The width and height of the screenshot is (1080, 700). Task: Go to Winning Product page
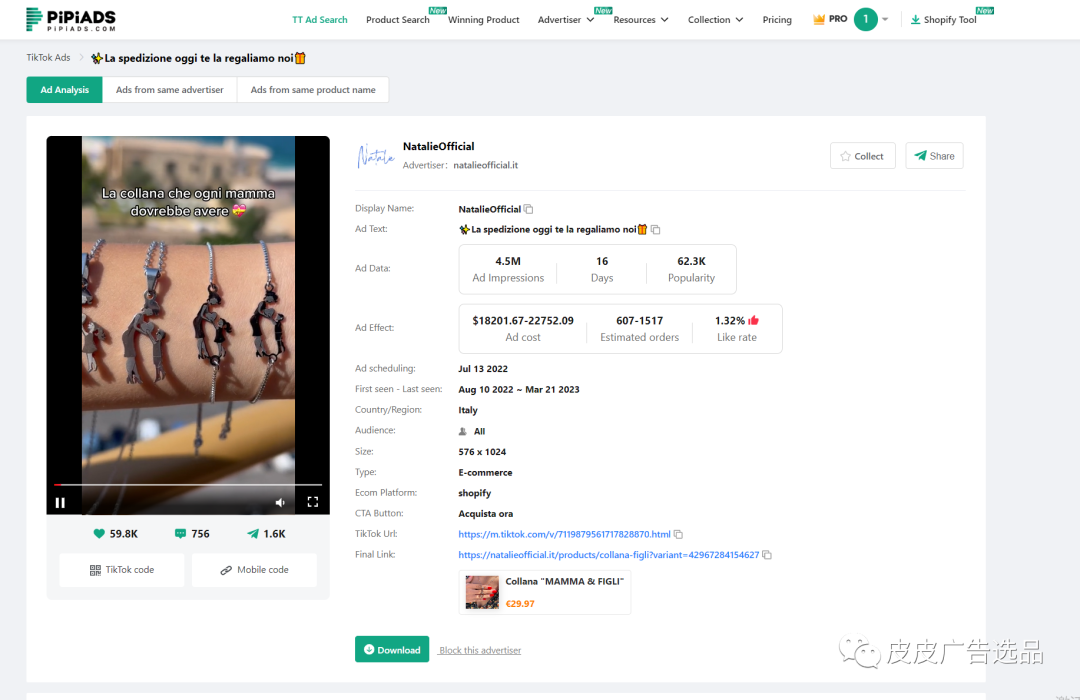pos(484,20)
